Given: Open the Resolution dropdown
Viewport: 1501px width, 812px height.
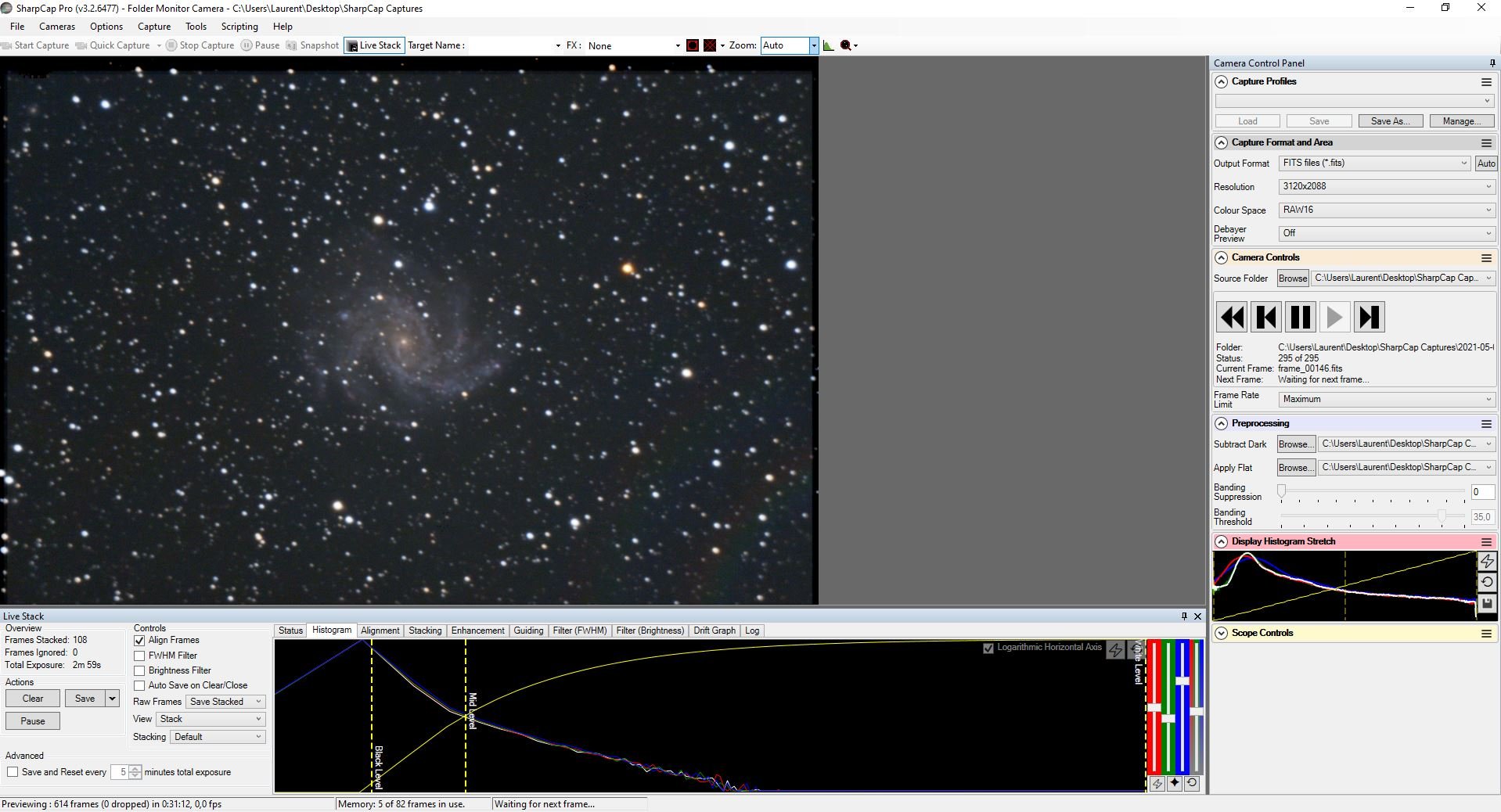Looking at the screenshot, I should click(x=1387, y=187).
